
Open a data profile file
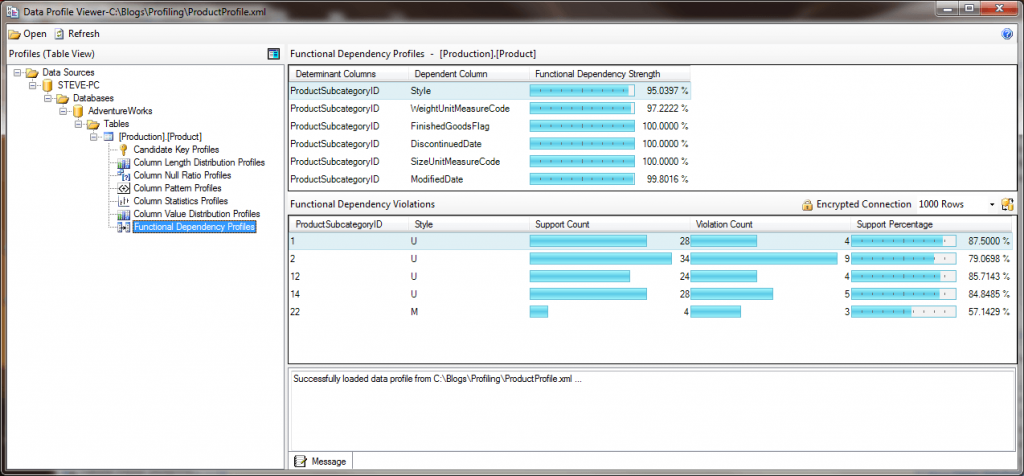click(x=27, y=34)
